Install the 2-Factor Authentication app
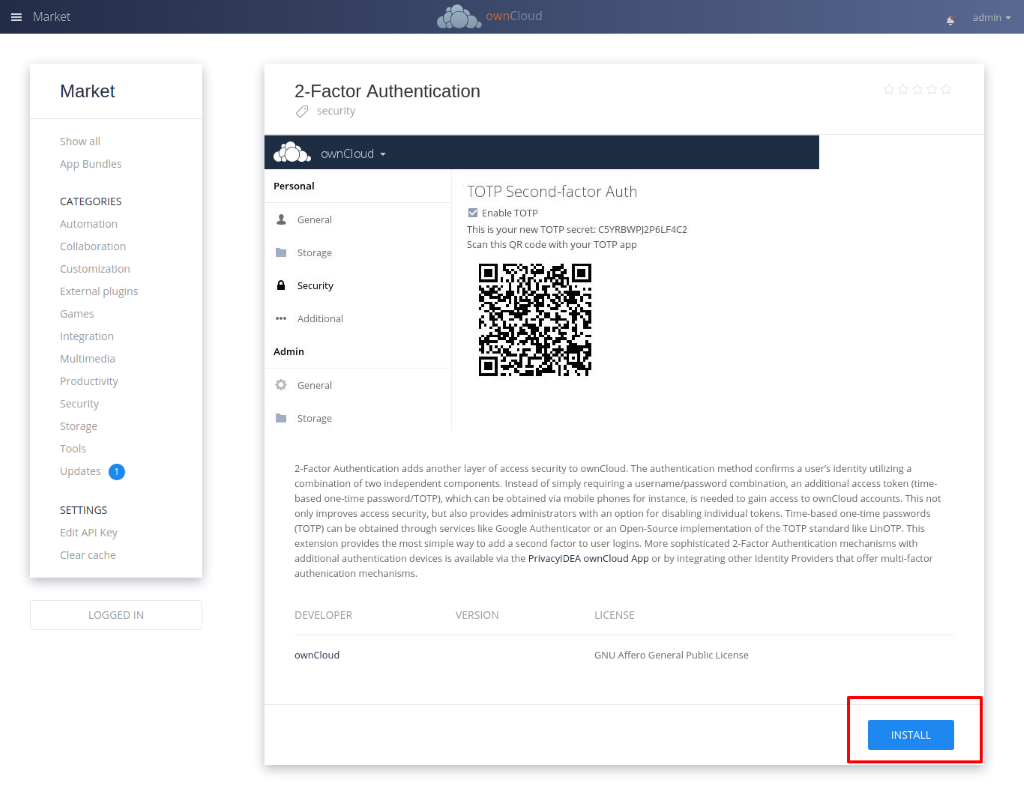Viewport: 1024px width, 795px height. click(910, 735)
